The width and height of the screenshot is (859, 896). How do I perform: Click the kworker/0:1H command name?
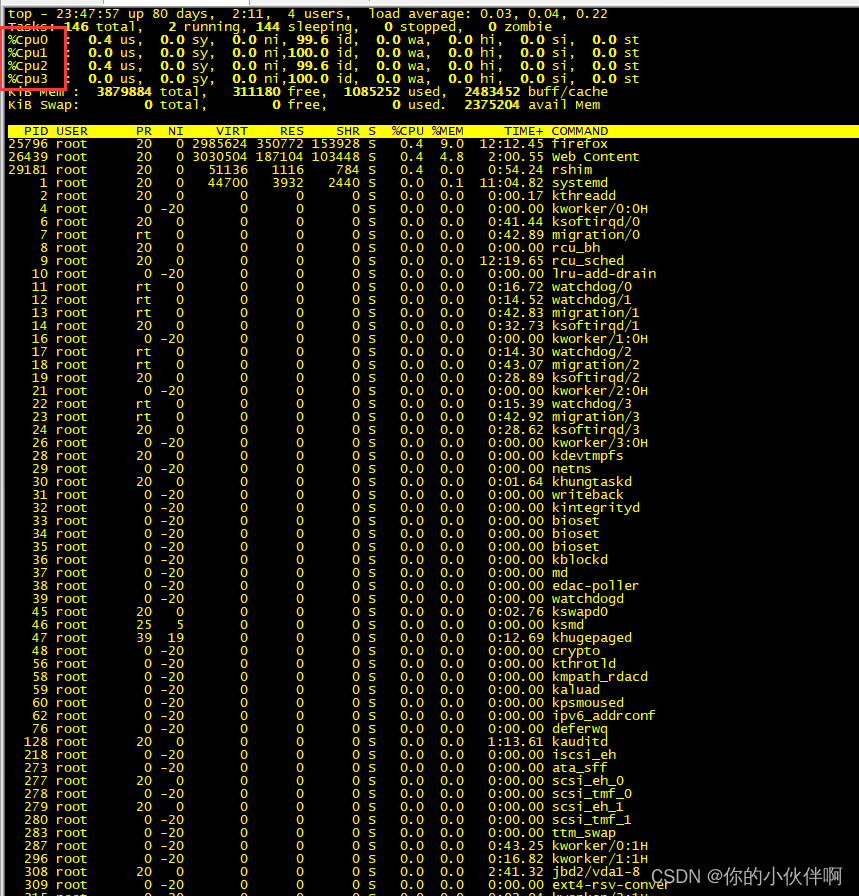click(x=600, y=846)
